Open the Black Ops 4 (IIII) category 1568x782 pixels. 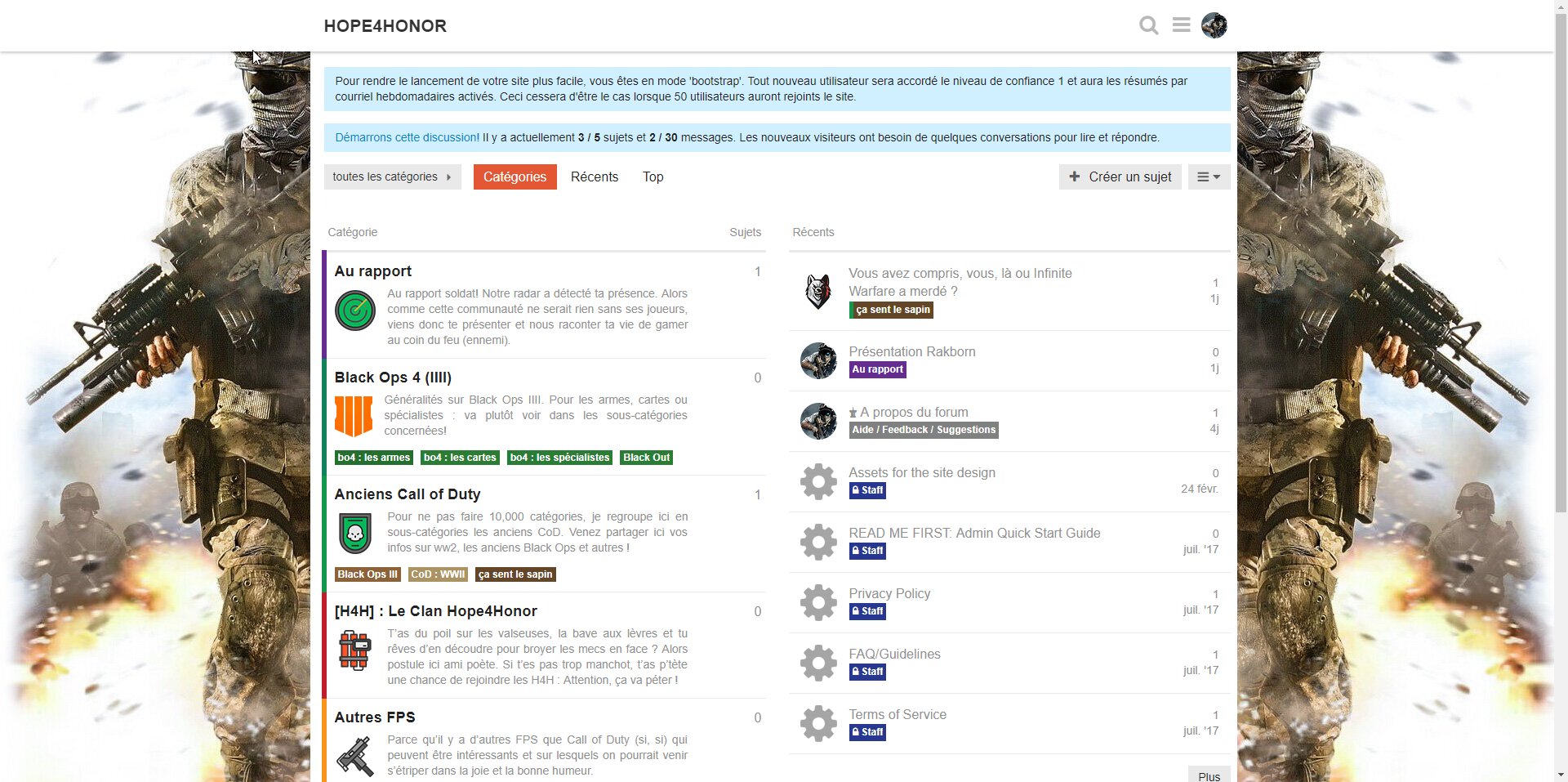point(393,378)
